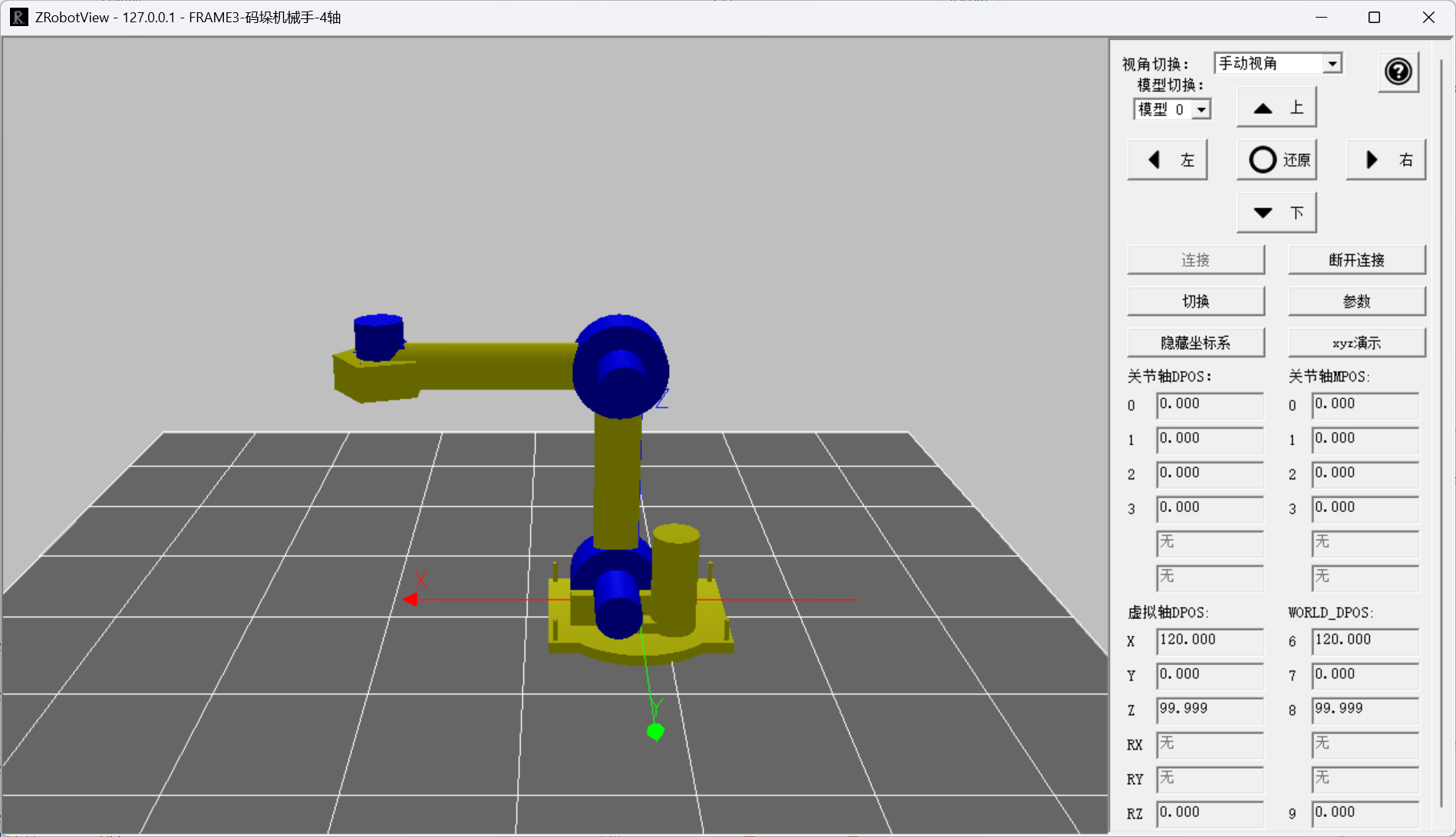Expand the 模型 0 combo box options
The width and height of the screenshot is (1456, 837).
(1201, 109)
